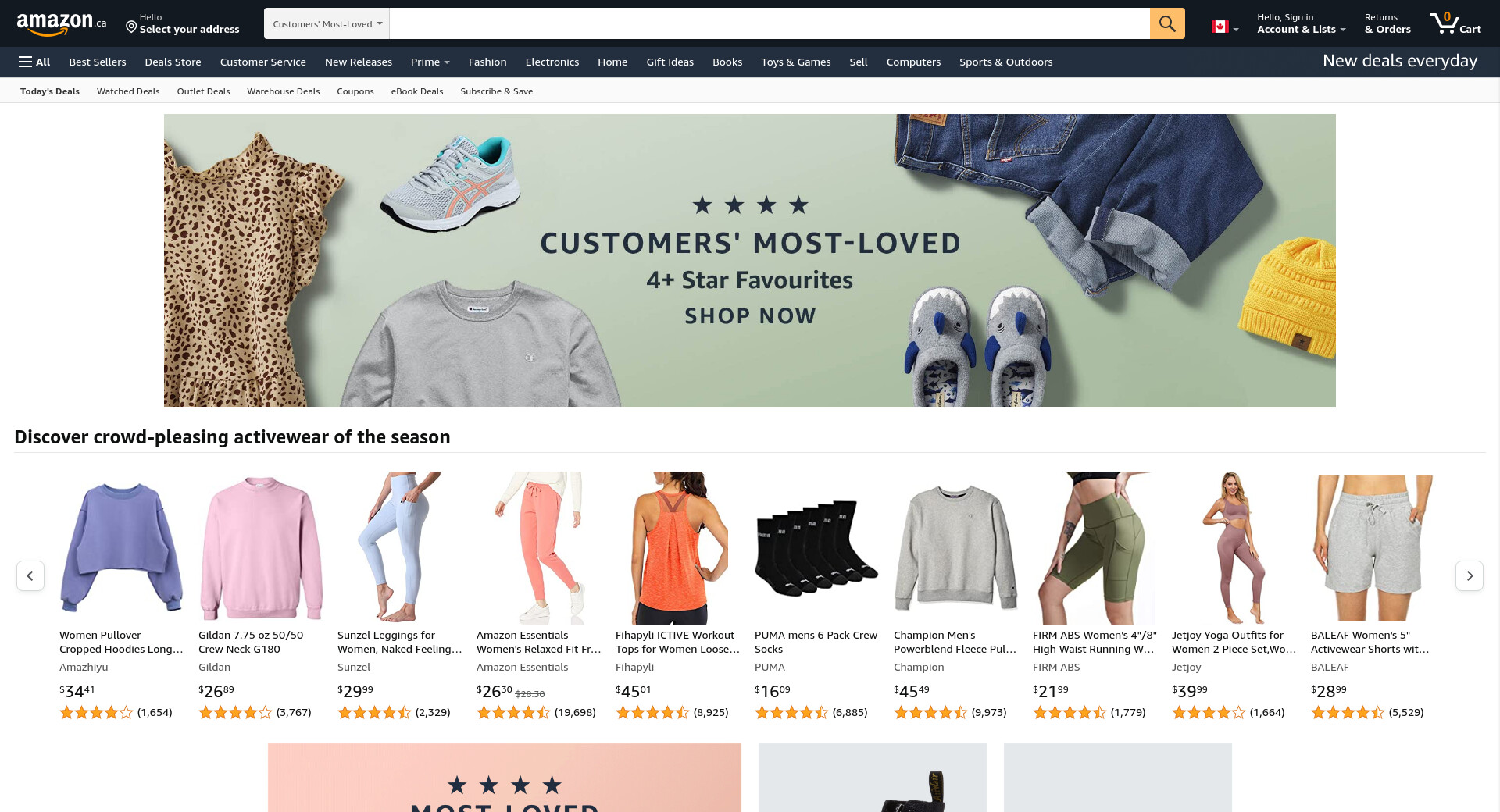The image size is (1500, 812).
Task: Open Best Sellers in navigation bar
Action: (98, 62)
